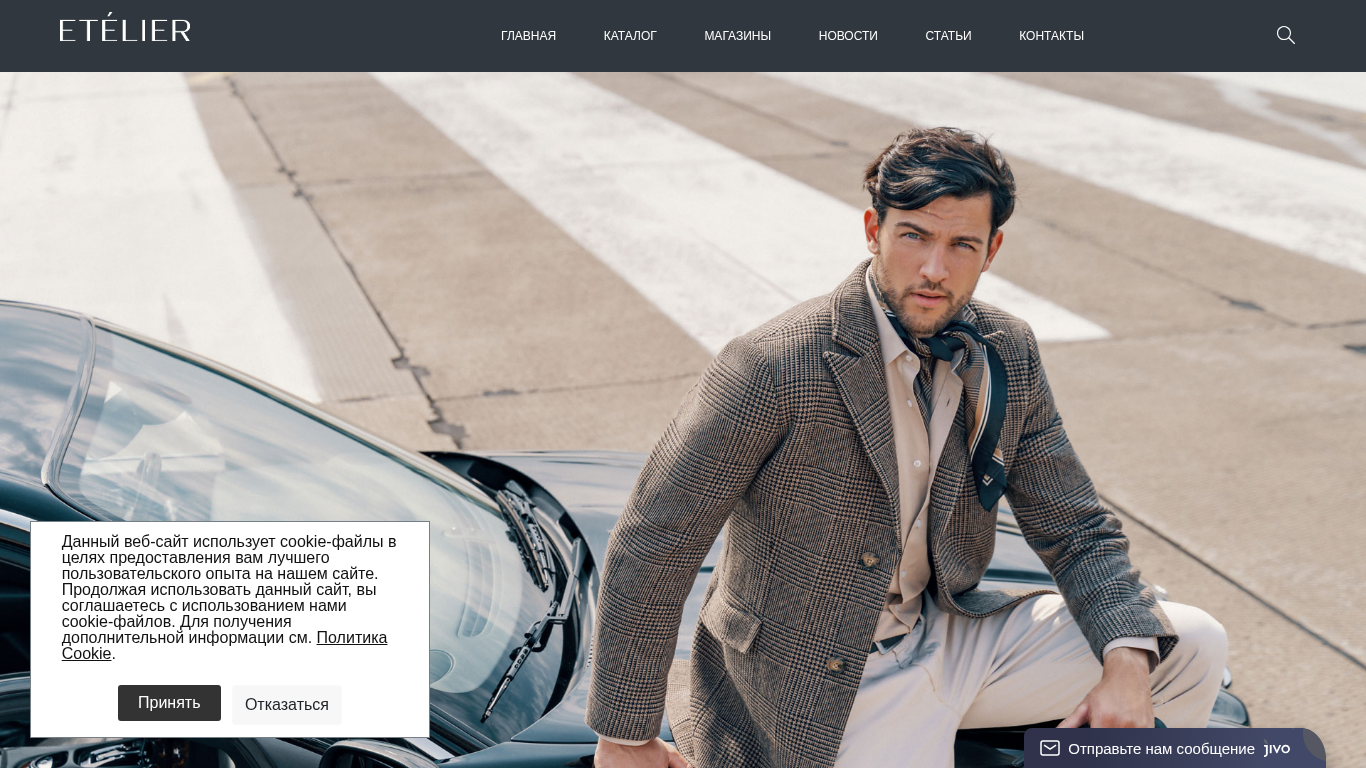The width and height of the screenshot is (1366, 768).
Task: Open the СТАТЬИ menu item
Action: 948,36
